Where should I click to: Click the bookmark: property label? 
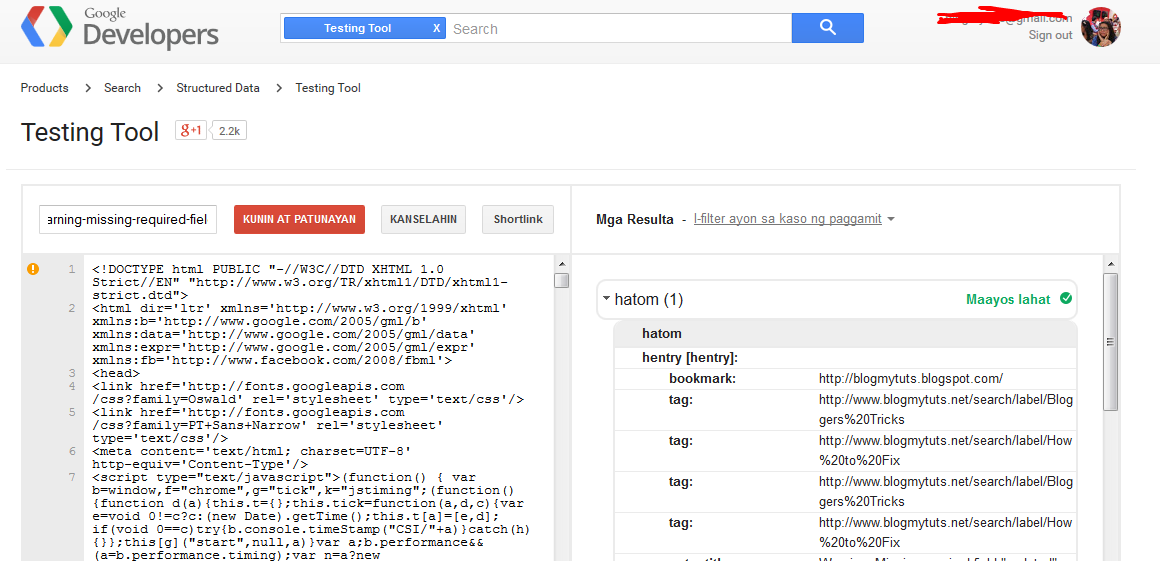point(703,378)
